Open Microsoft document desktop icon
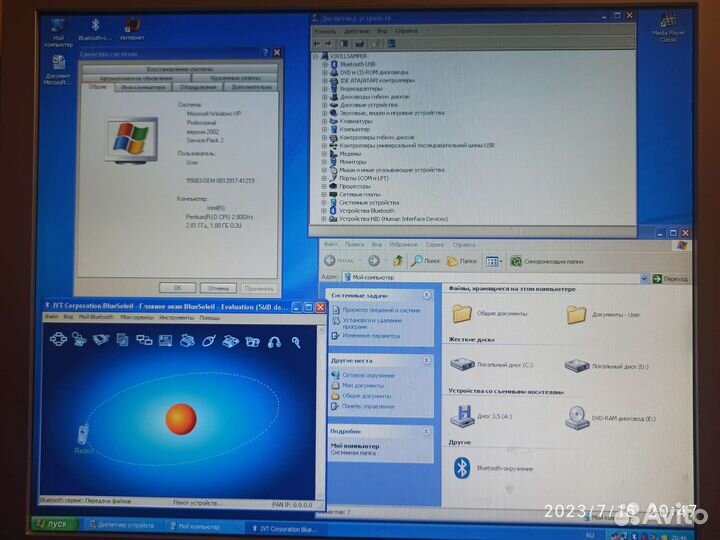Image resolution: width=720 pixels, height=540 pixels. click(x=58, y=70)
